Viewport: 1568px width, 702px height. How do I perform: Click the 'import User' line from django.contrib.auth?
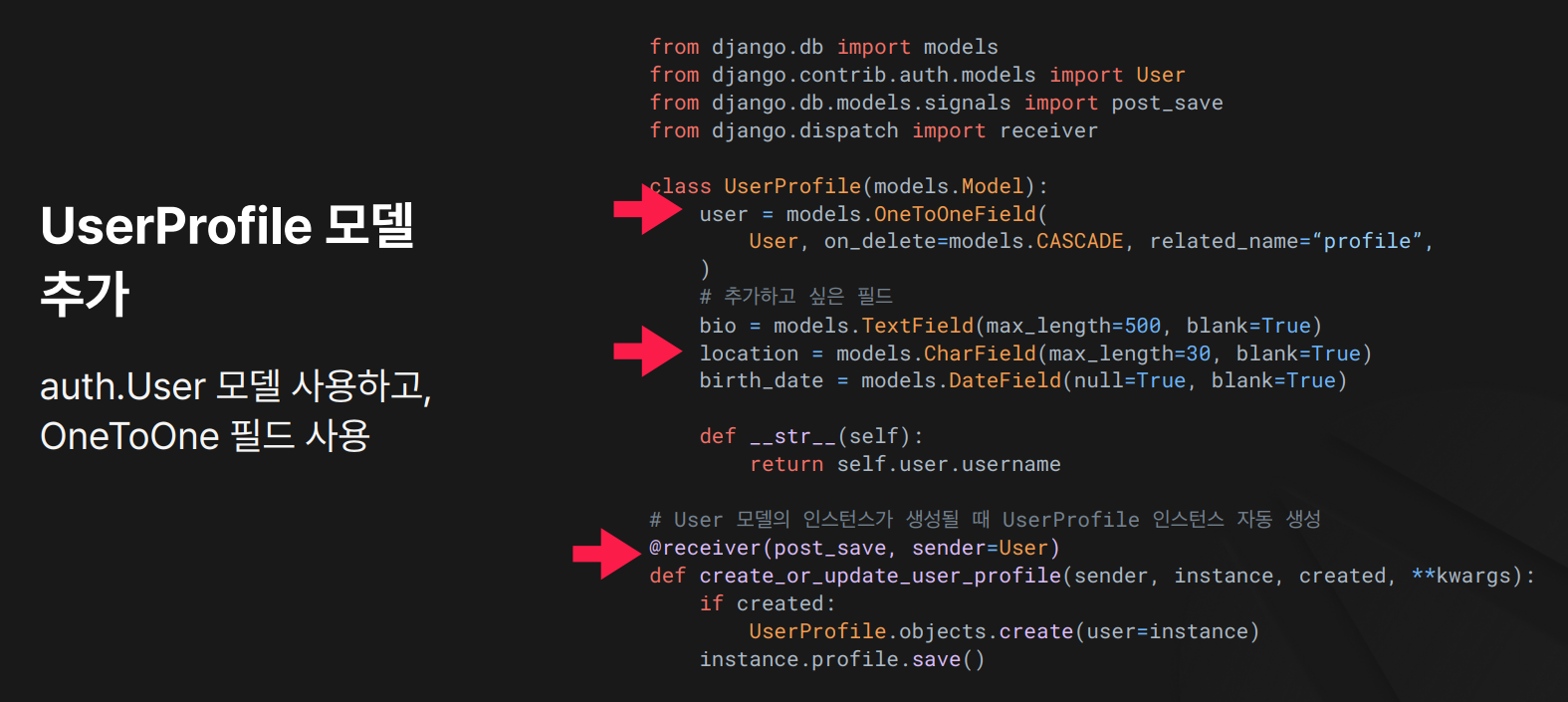917,75
